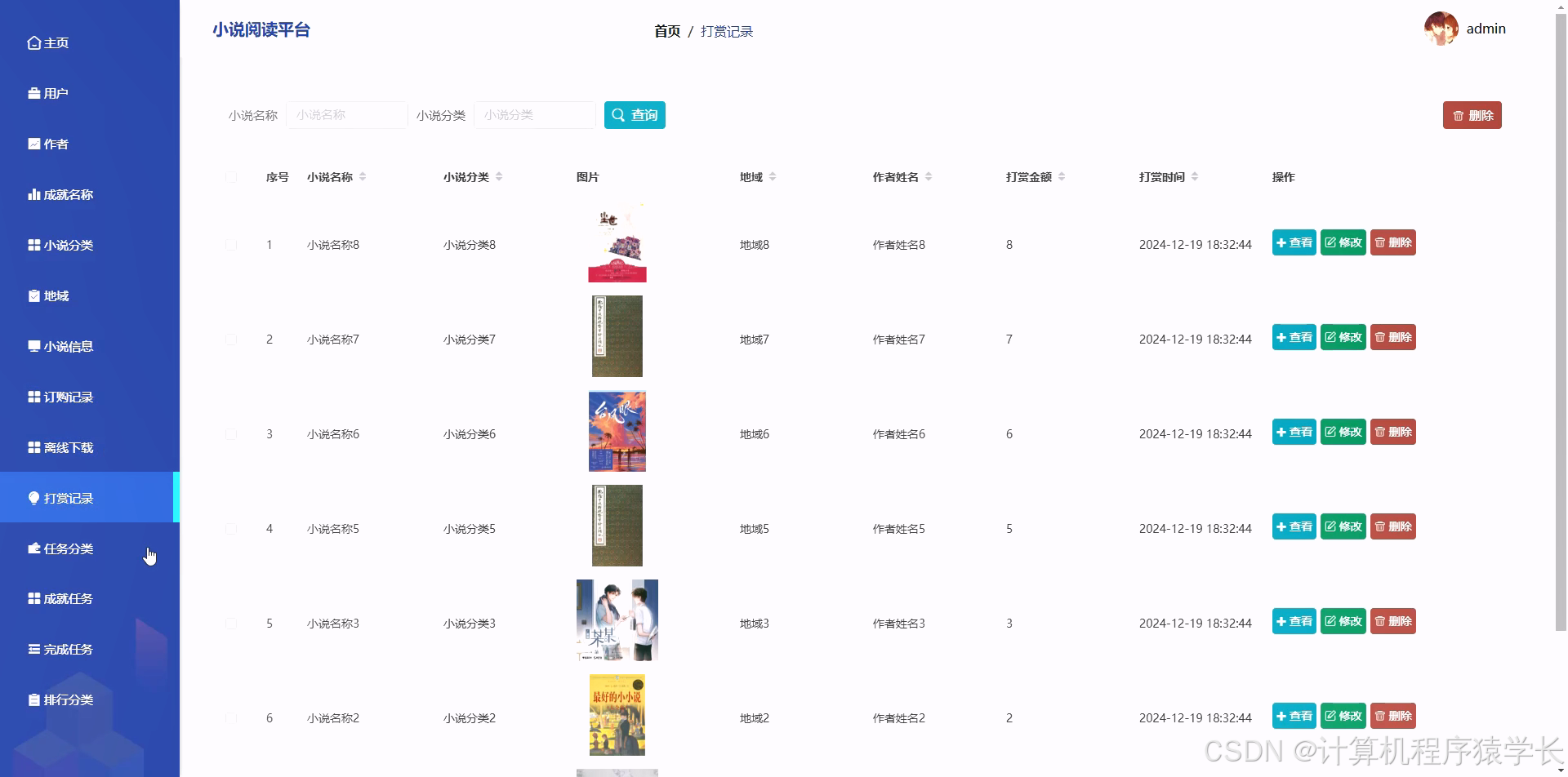The height and width of the screenshot is (777, 1568).
Task: Go to 订购记录 in sidebar
Action: (x=90, y=397)
